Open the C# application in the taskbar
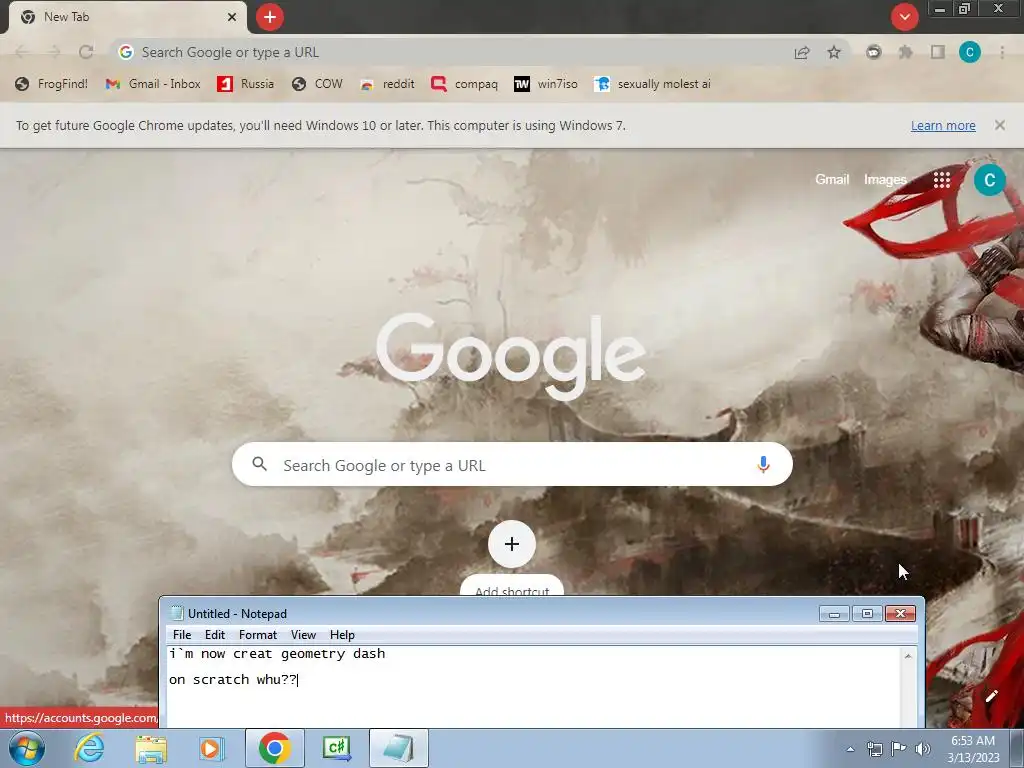Viewport: 1024px width, 768px height. pos(336,748)
